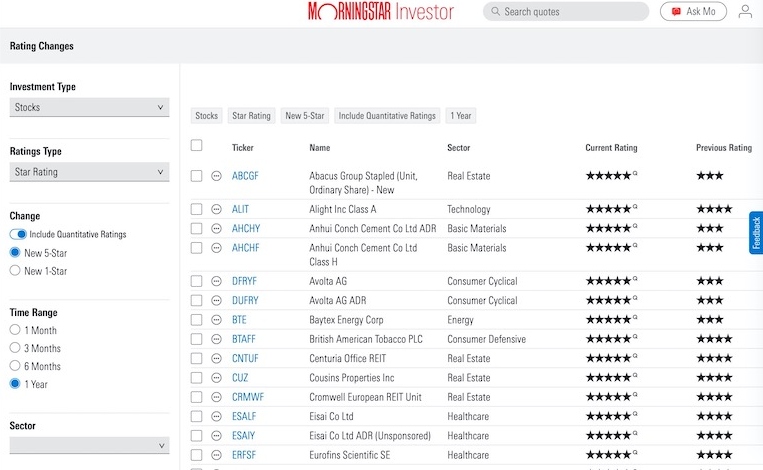Select the New 1-Star radio option
763x470 pixels.
tap(15, 270)
